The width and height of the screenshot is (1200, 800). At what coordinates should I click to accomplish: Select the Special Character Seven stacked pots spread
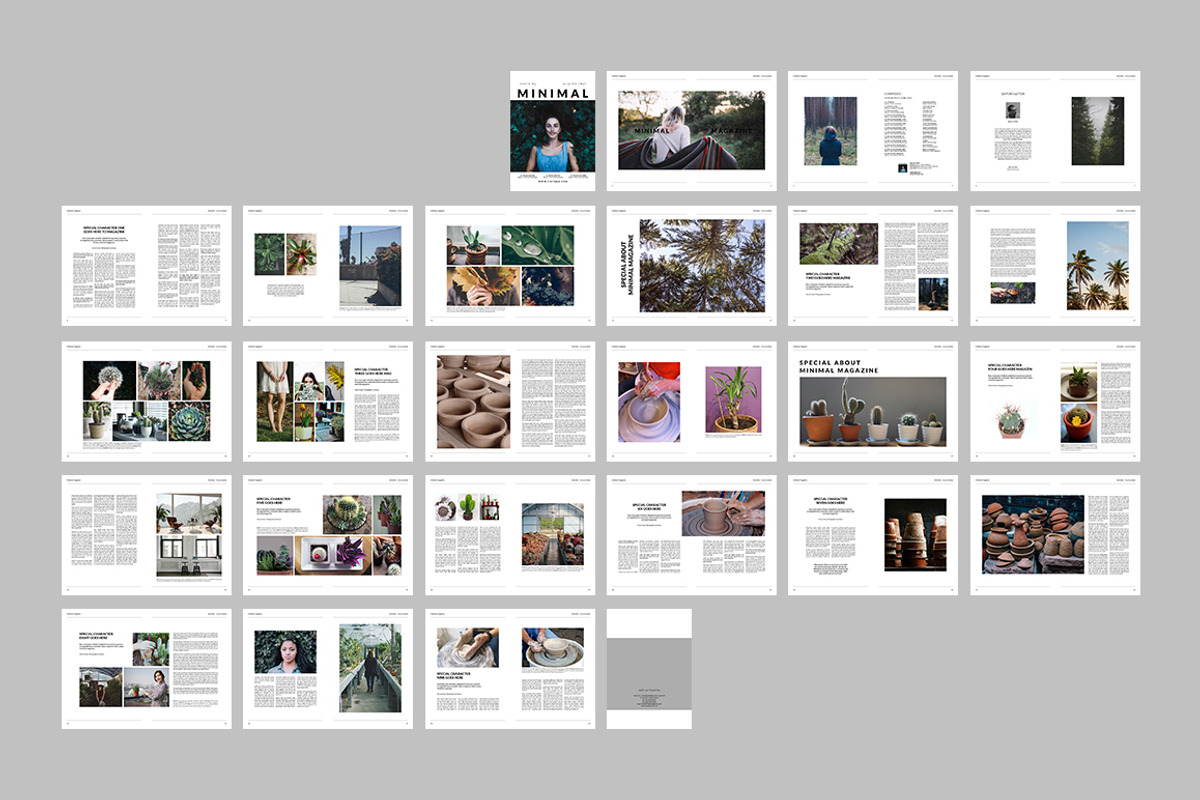coord(873,535)
